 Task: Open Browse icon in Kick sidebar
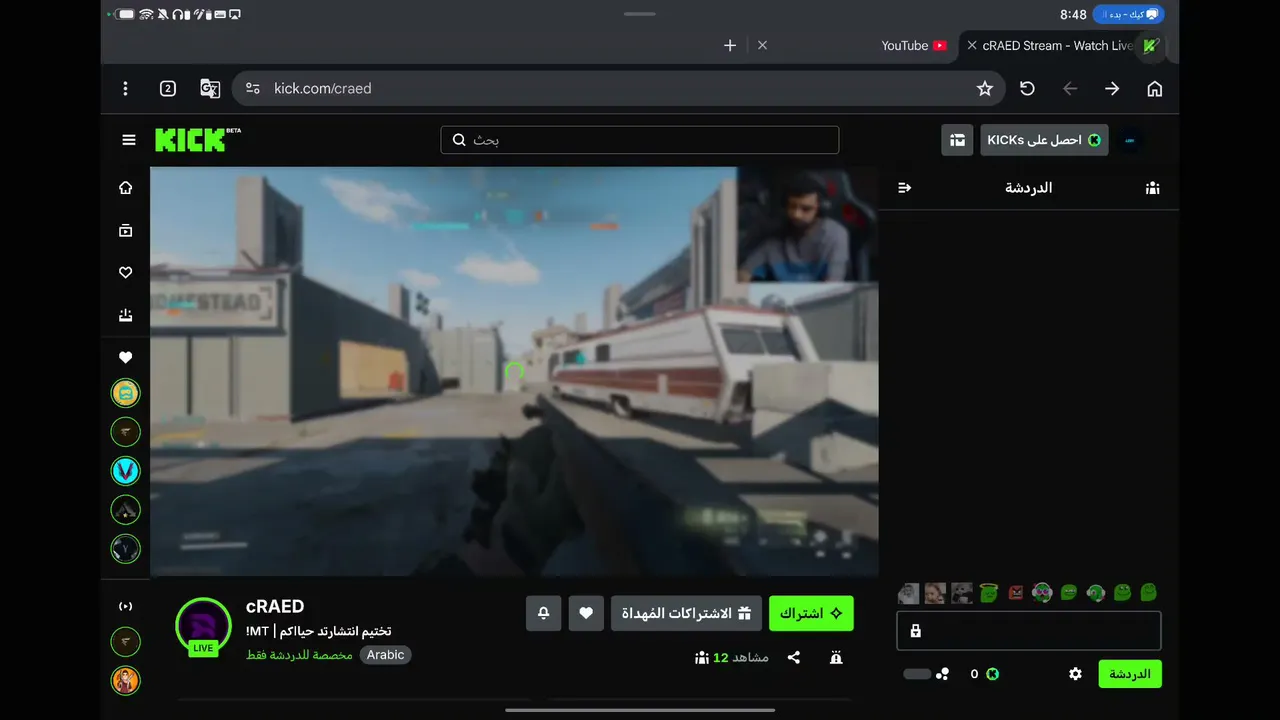pyautogui.click(x=125, y=230)
